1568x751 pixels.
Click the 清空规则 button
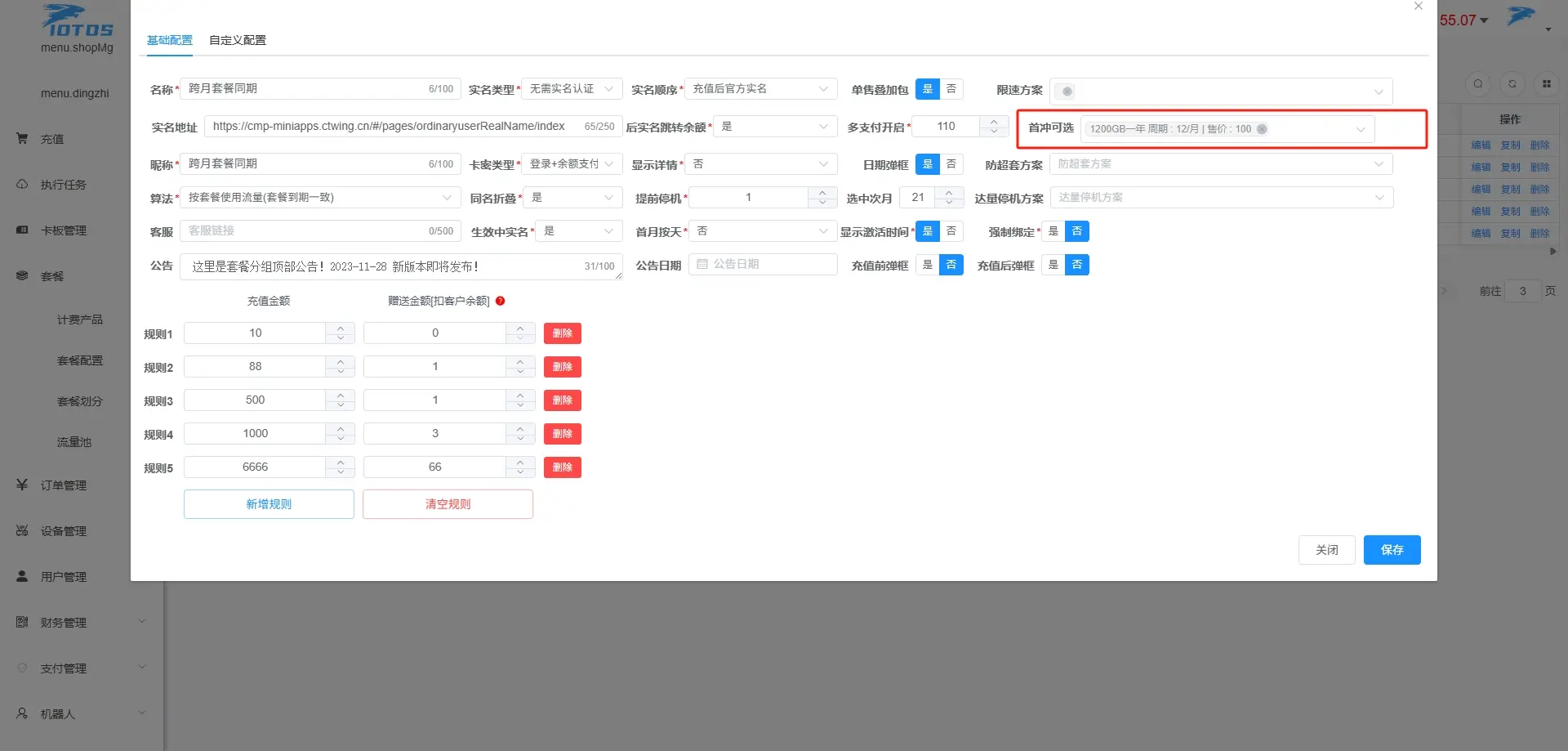[x=448, y=504]
